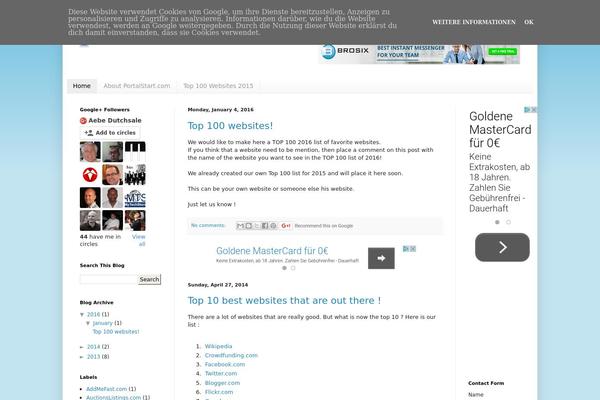Click Weitere Informationen in cookie banner
Image resolution: width=600 pixels, height=400 pixels.
474,22
